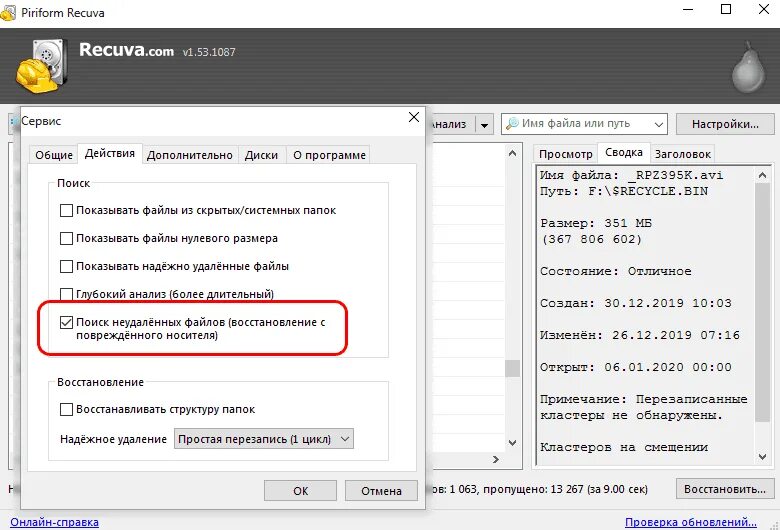This screenshot has height=530, width=780.
Task: Switch to the Диски tab
Action: click(261, 155)
